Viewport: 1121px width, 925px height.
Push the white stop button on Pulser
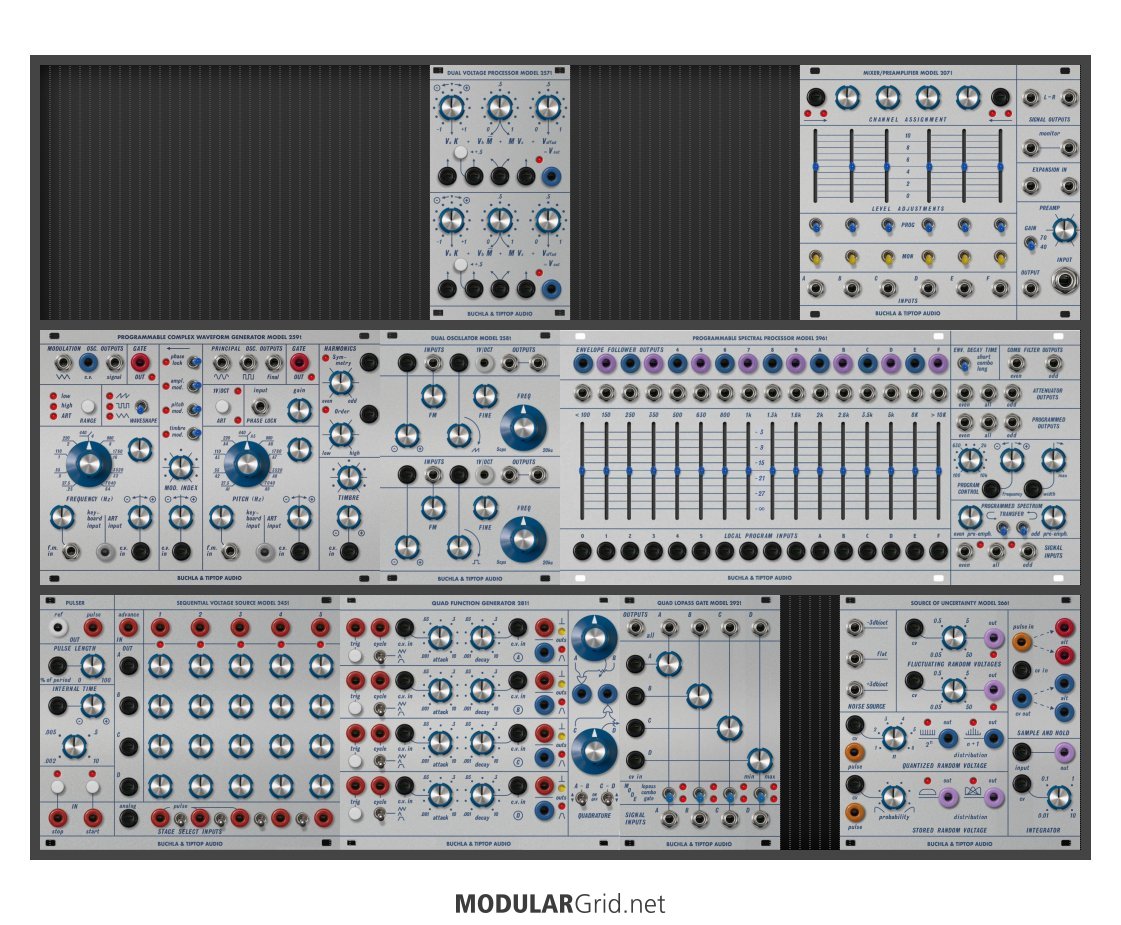[58, 787]
